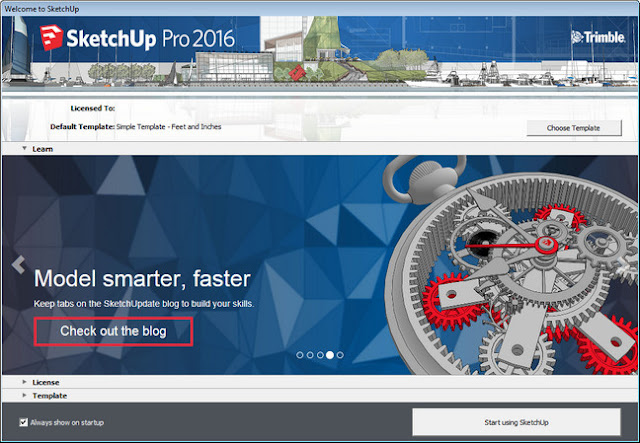
Task: Open Choose Template button
Action: tap(574, 128)
